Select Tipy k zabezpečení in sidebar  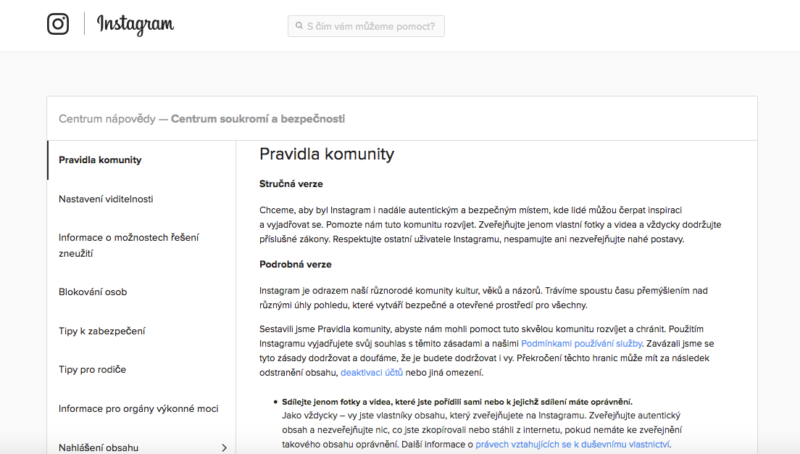(102, 331)
